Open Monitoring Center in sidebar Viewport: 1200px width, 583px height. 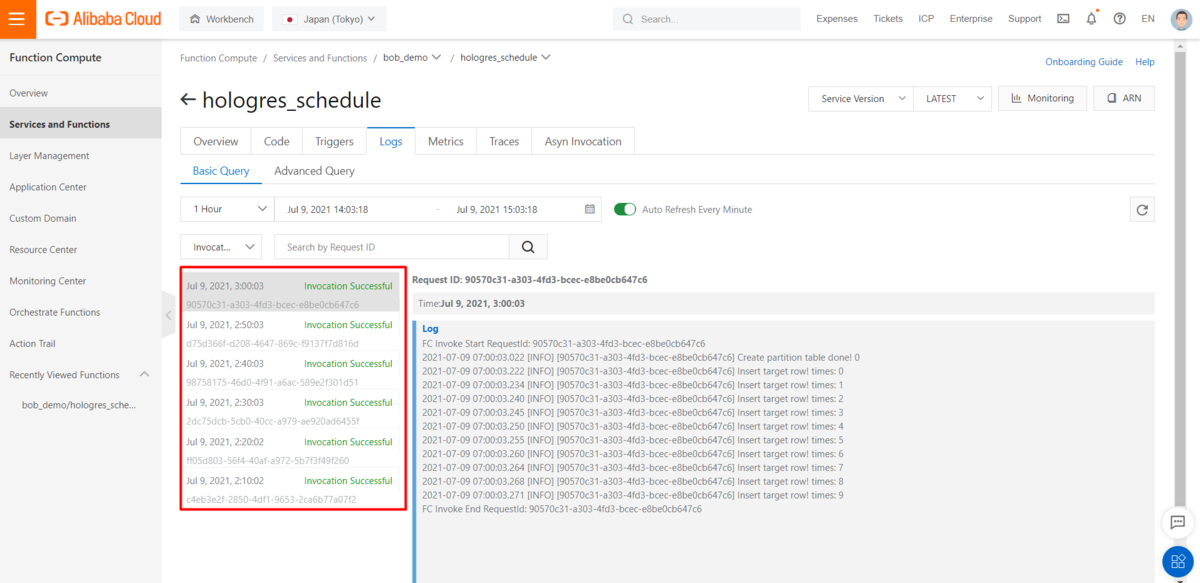click(x=80, y=281)
